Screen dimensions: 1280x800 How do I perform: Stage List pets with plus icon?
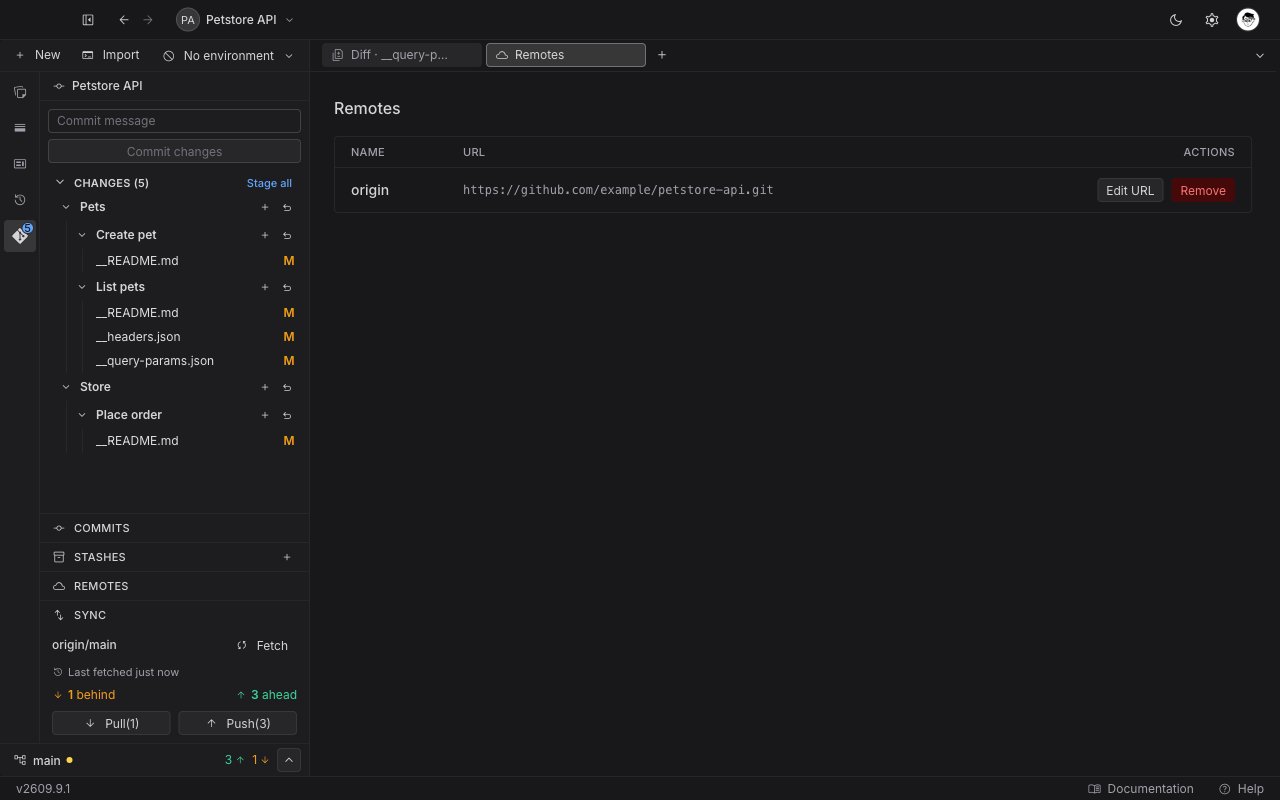[x=265, y=287]
